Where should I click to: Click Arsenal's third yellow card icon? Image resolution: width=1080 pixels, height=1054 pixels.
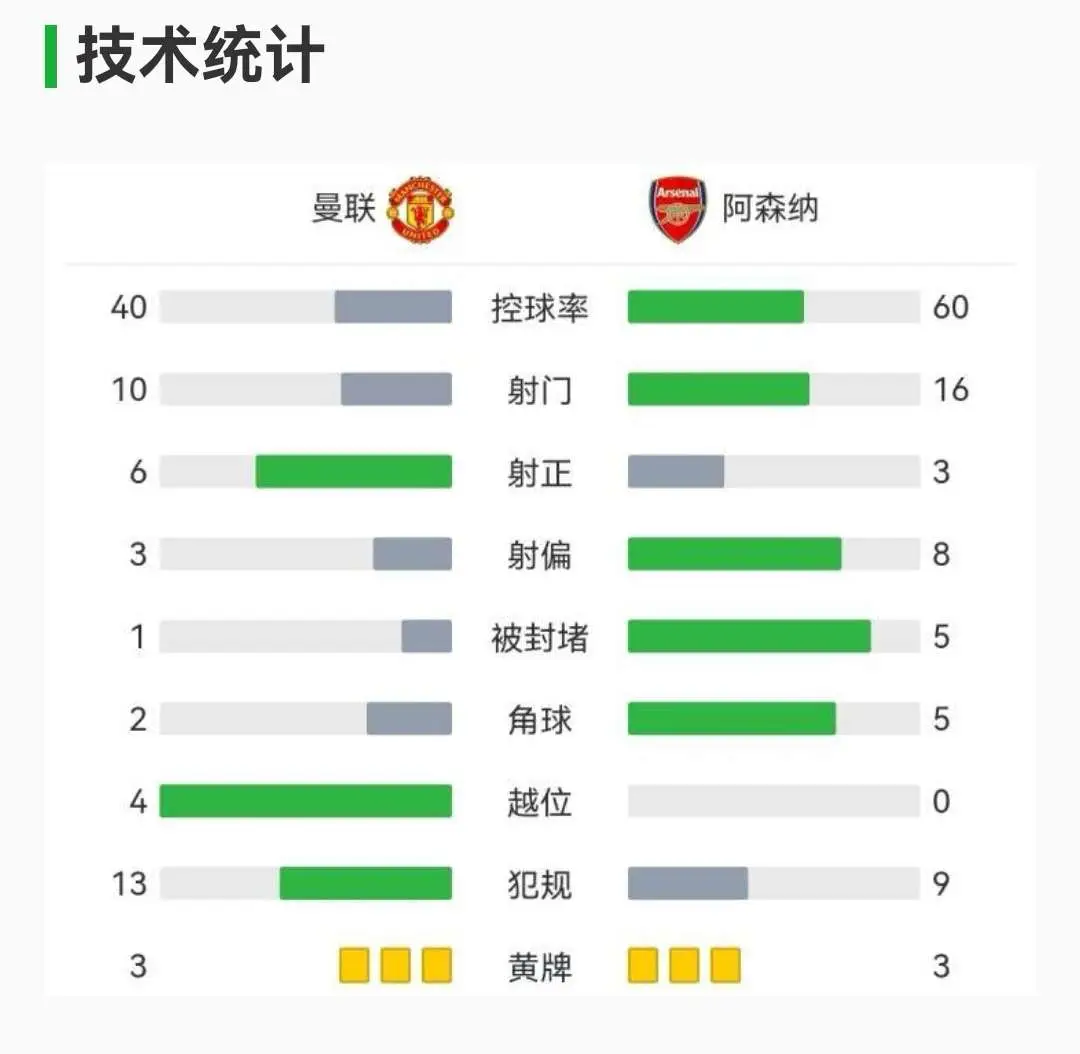coord(725,965)
